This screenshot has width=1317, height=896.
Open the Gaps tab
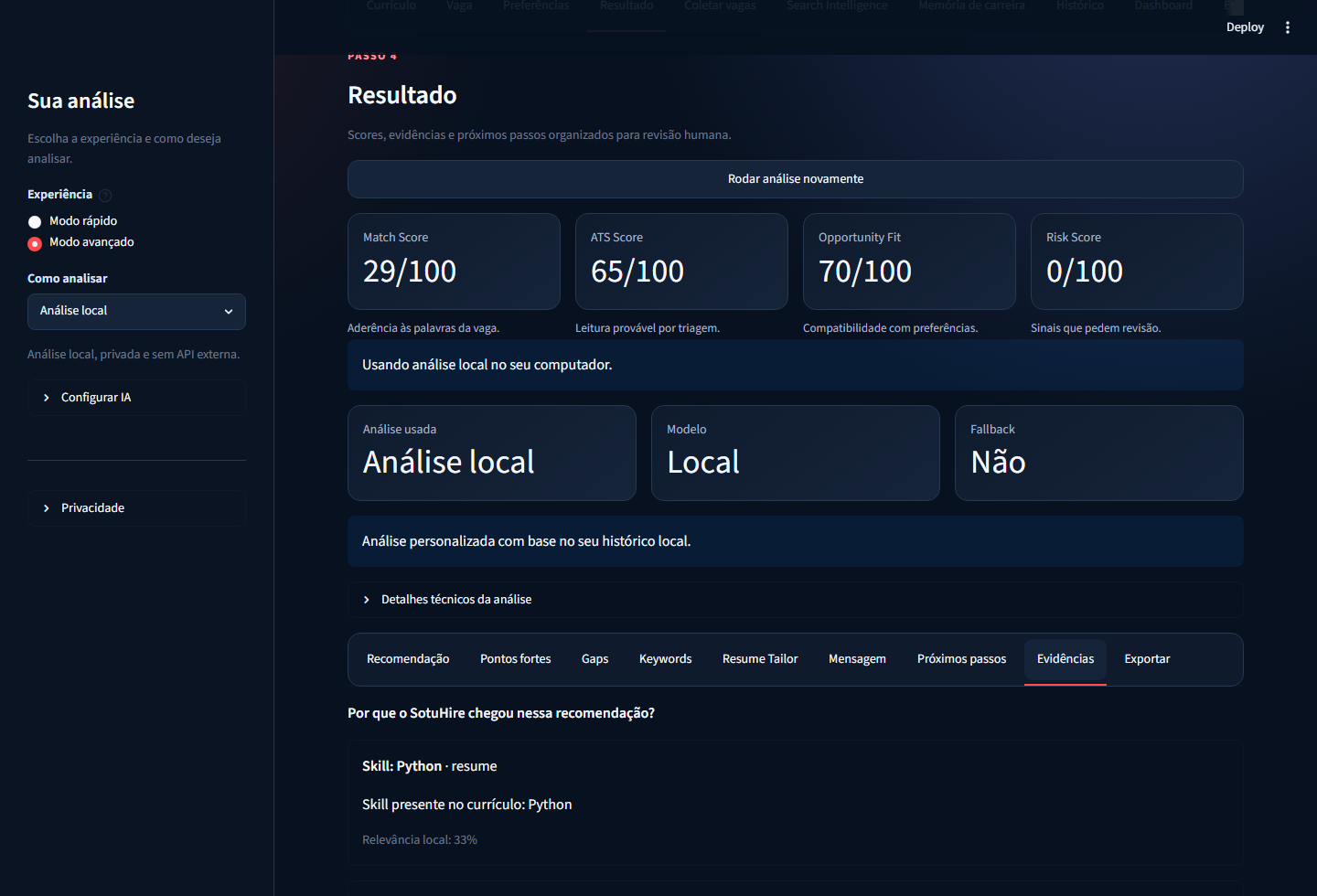point(594,659)
